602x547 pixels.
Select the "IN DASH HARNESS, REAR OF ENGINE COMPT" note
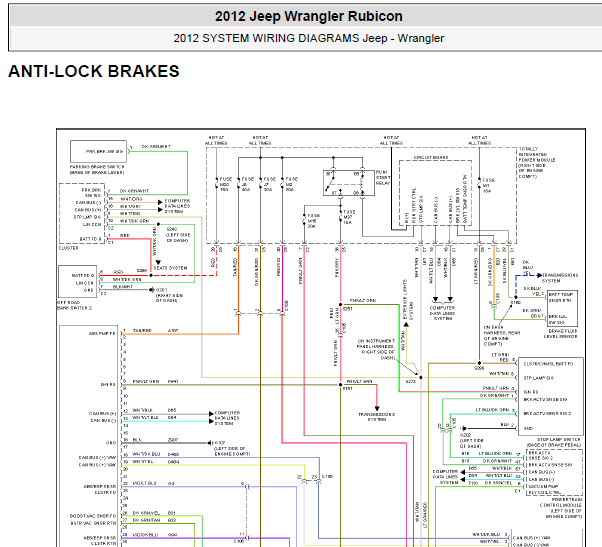coord(502,336)
